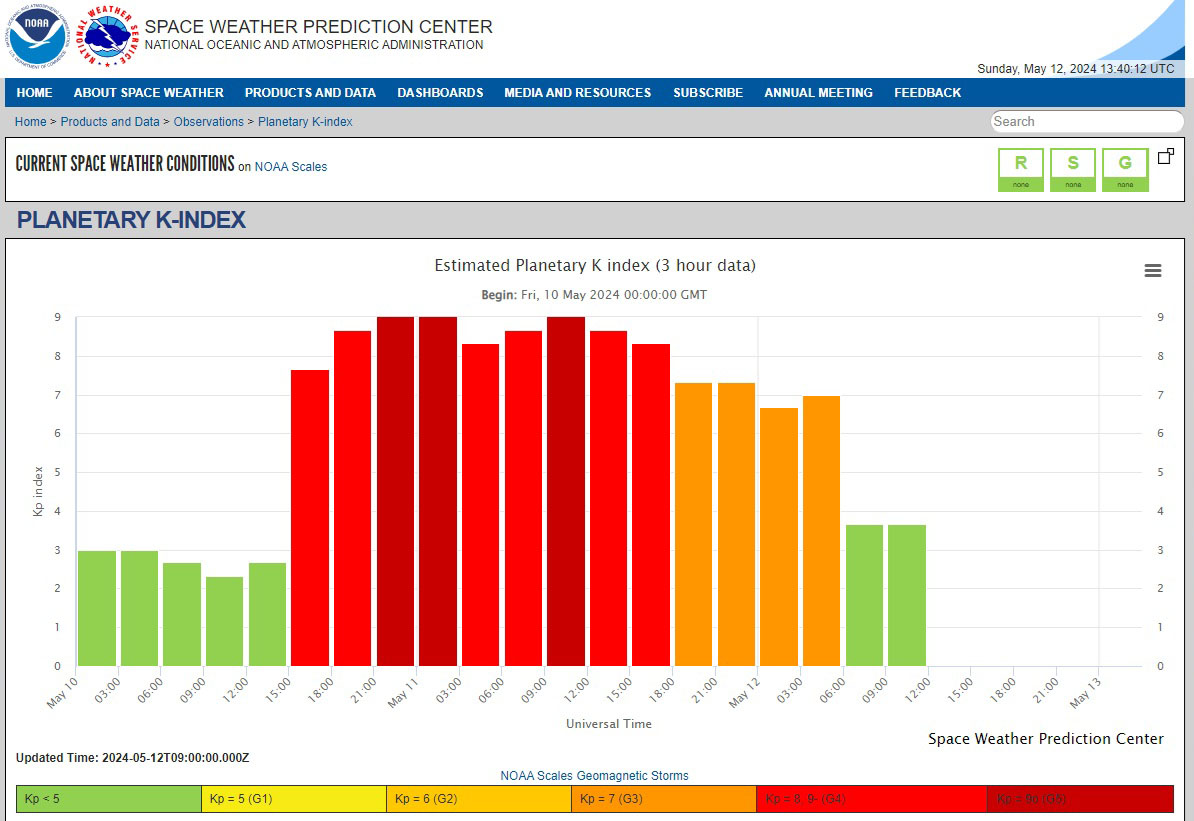Click the NOAA Scales link

pos(290,167)
